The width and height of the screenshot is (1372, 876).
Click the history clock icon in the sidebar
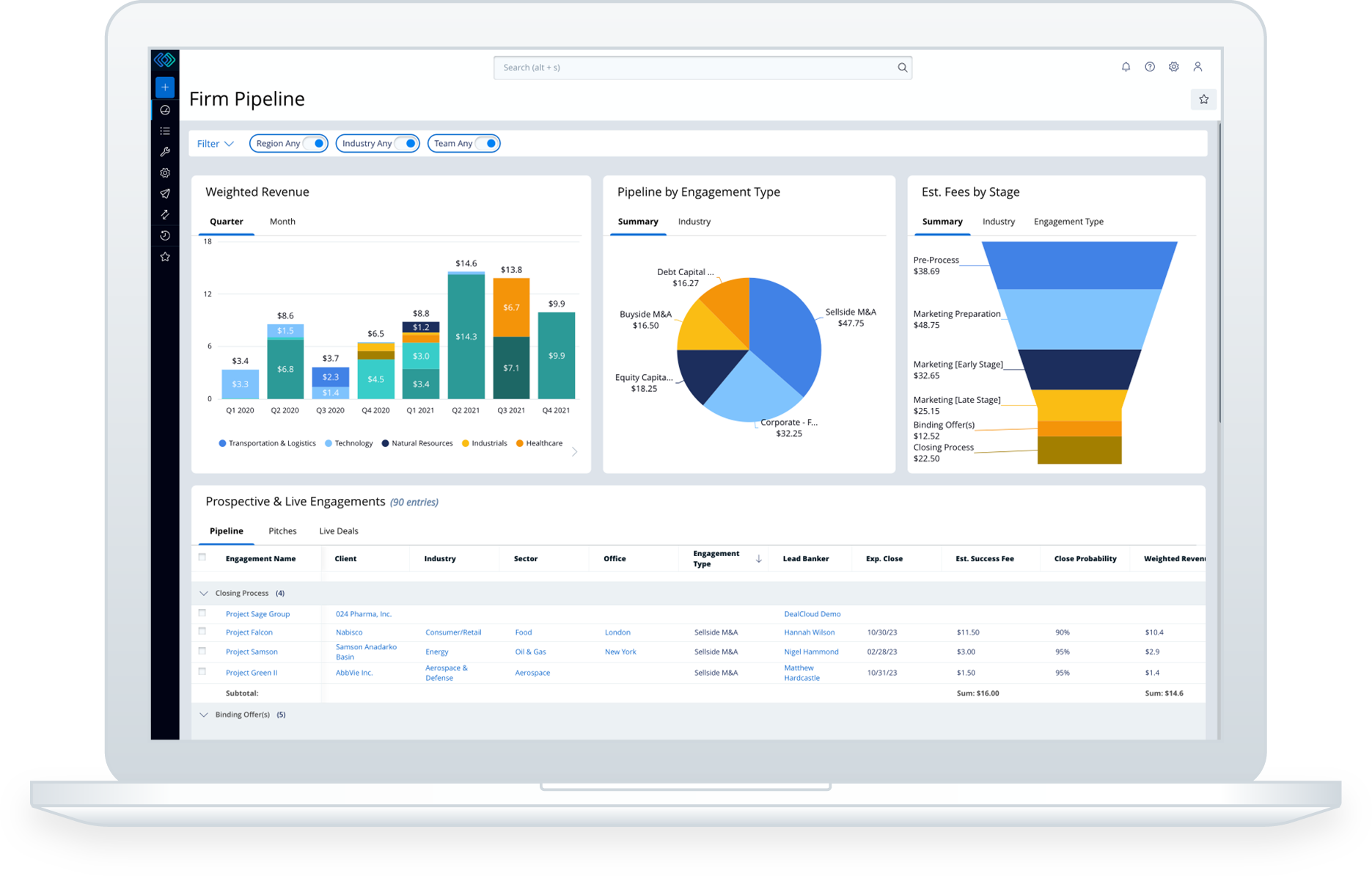click(165, 236)
